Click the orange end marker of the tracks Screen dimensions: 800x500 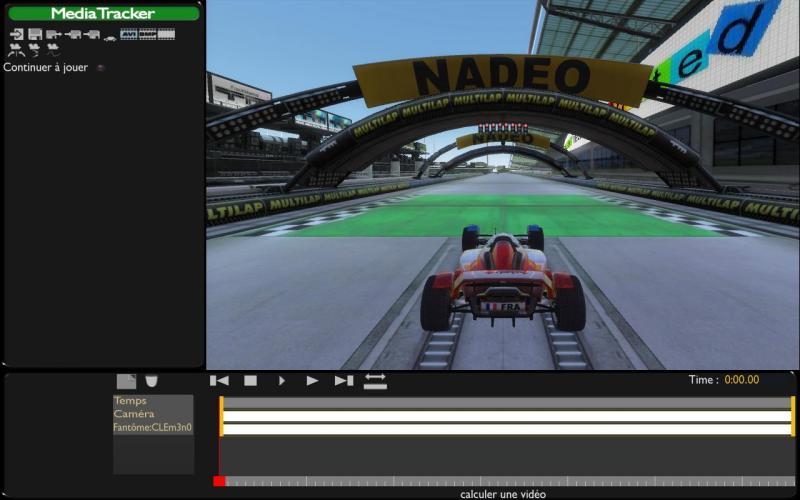point(793,416)
